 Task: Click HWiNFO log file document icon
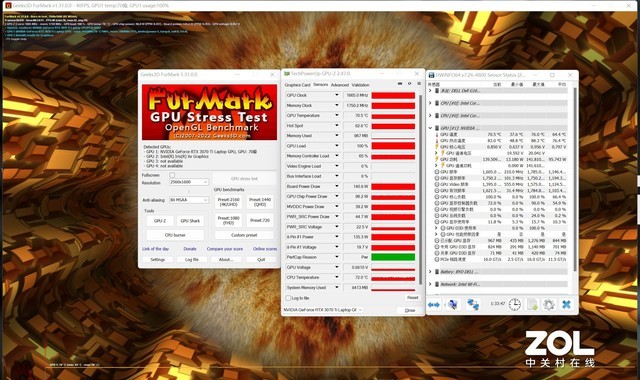click(x=532, y=304)
